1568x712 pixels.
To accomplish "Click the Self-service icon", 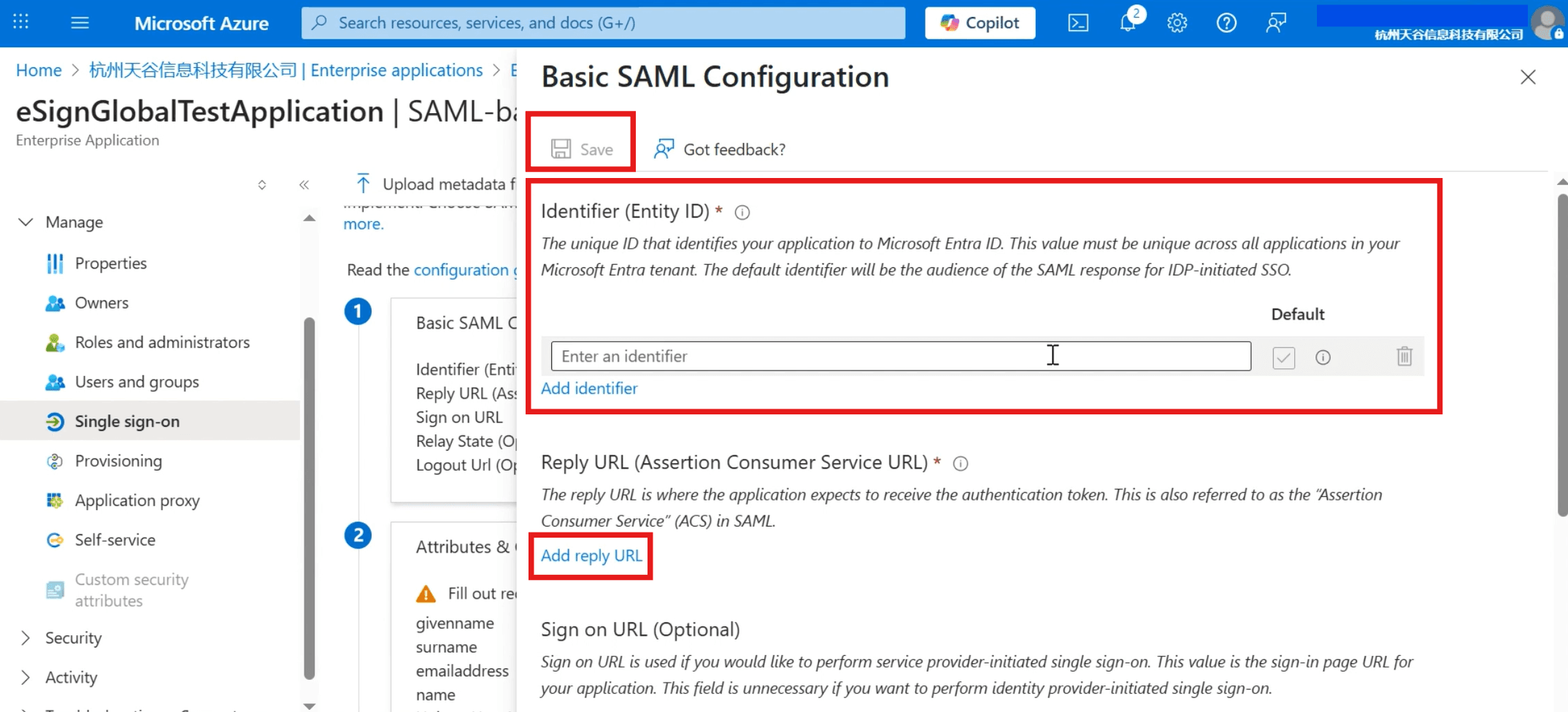I will click(x=55, y=540).
